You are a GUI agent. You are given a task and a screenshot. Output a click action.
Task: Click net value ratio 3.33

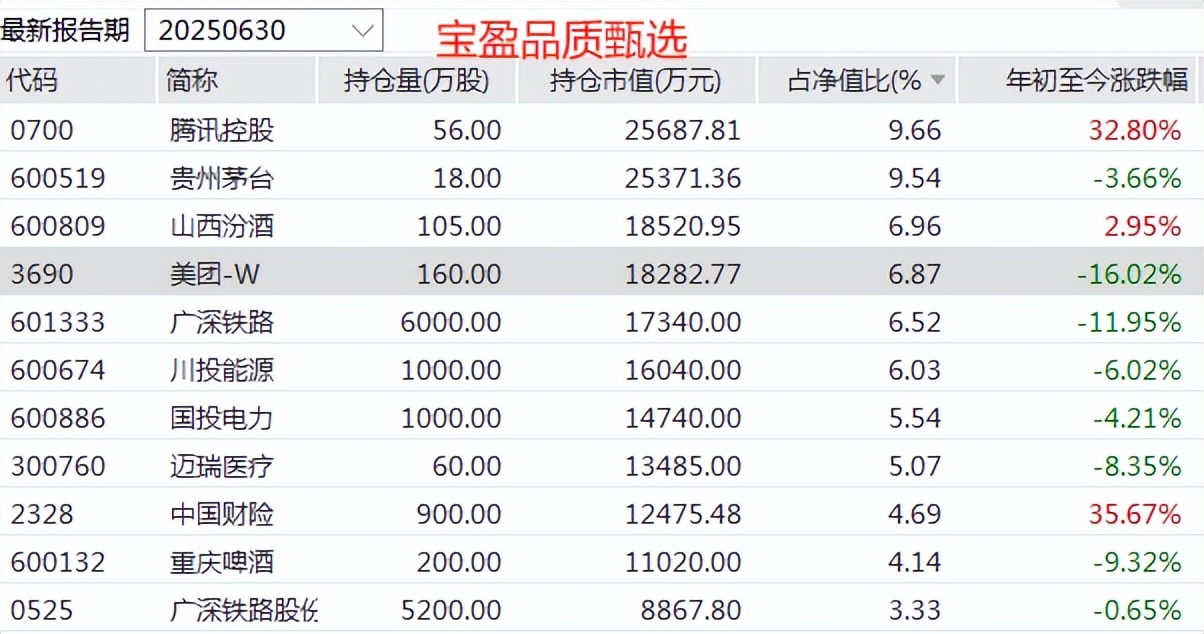click(915, 610)
